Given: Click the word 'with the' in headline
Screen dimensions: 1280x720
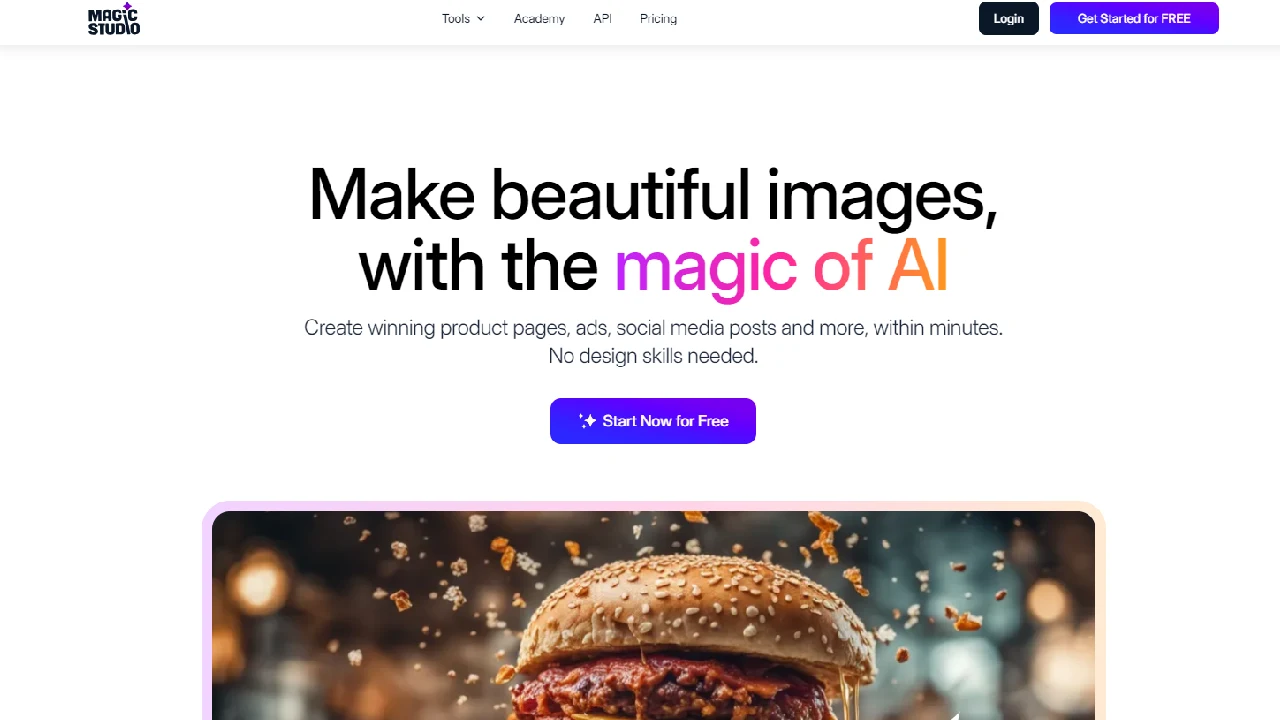Looking at the screenshot, I should pos(478,266).
